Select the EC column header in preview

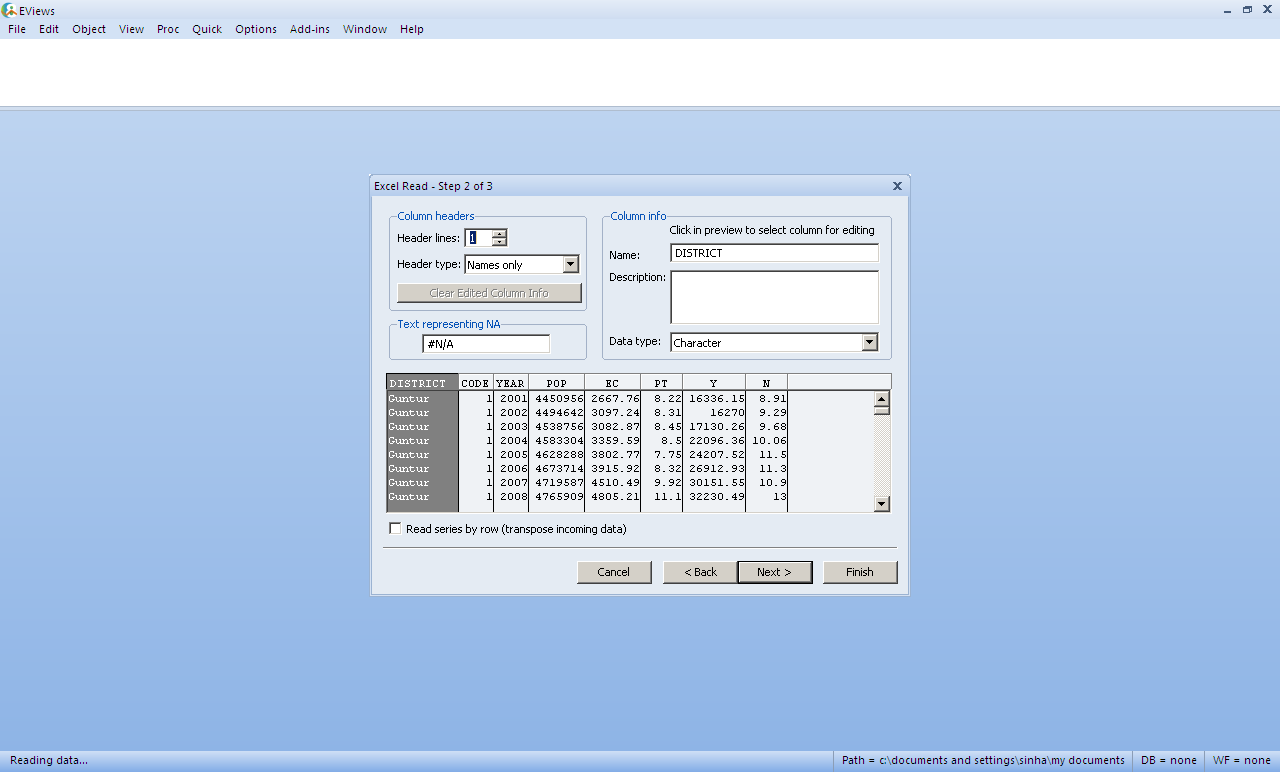[612, 383]
